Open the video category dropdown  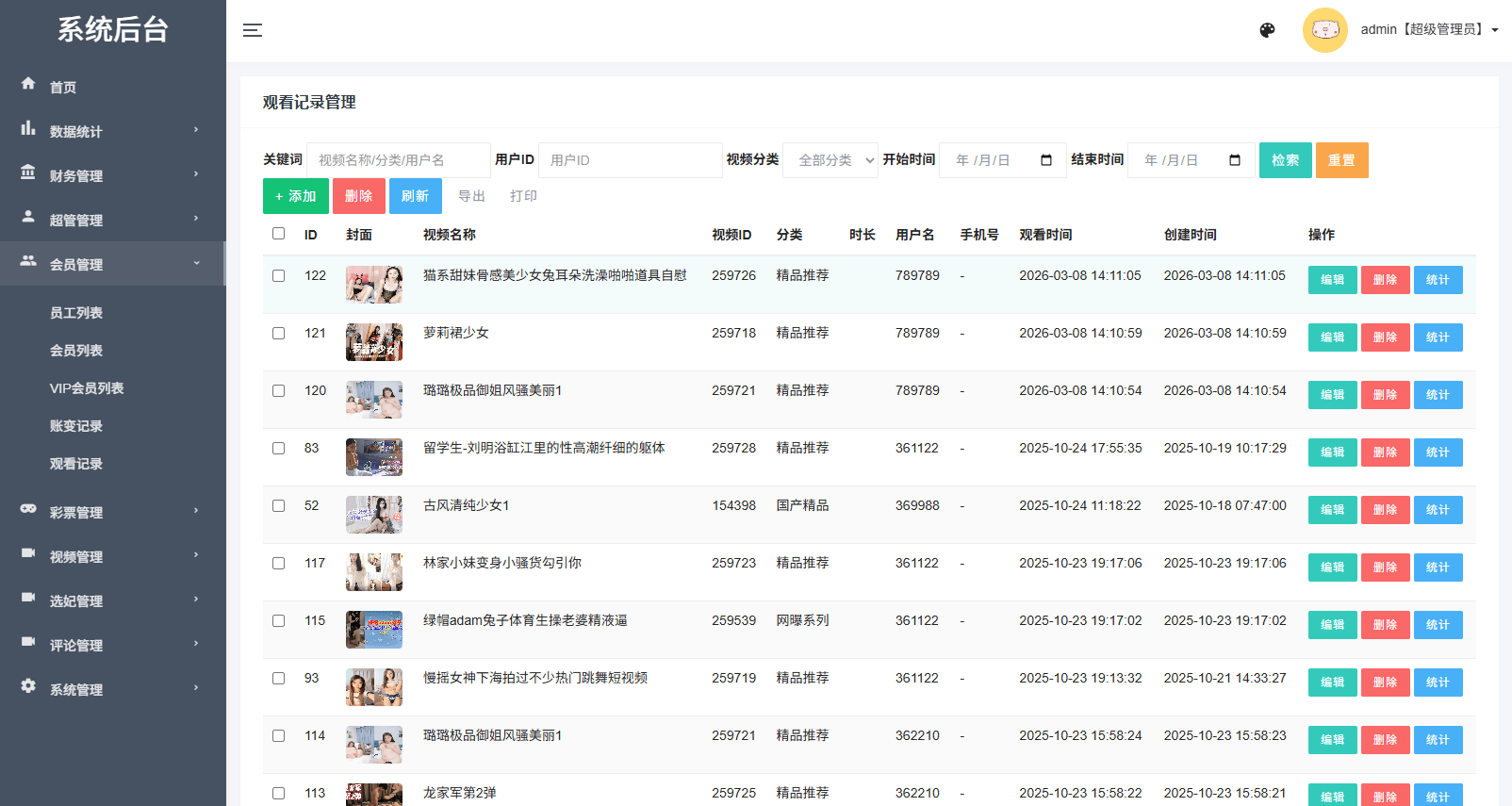[830, 160]
